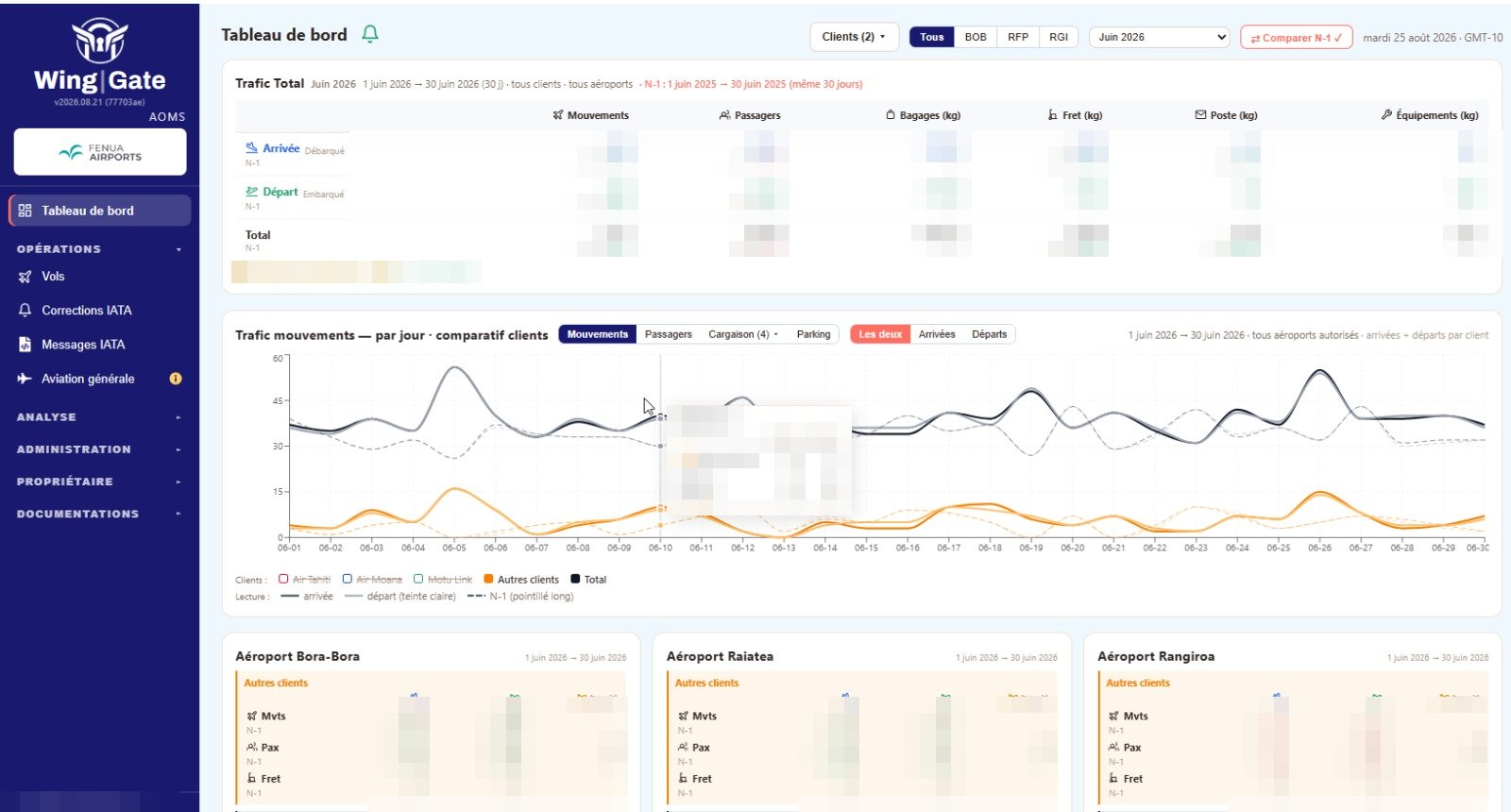Click the orange info badge beside Aviation générale
Screen dimensions: 1511x812
coord(176,379)
